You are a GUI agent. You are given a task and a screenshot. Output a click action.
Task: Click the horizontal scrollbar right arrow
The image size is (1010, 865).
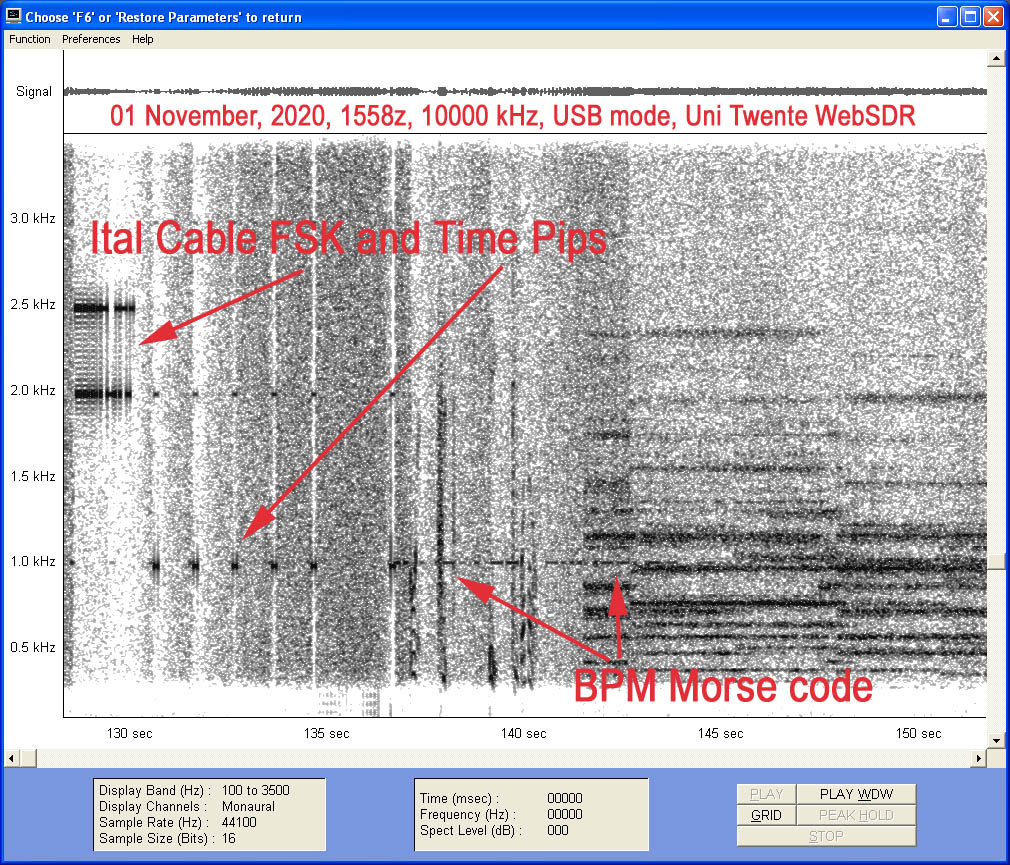tap(979, 758)
